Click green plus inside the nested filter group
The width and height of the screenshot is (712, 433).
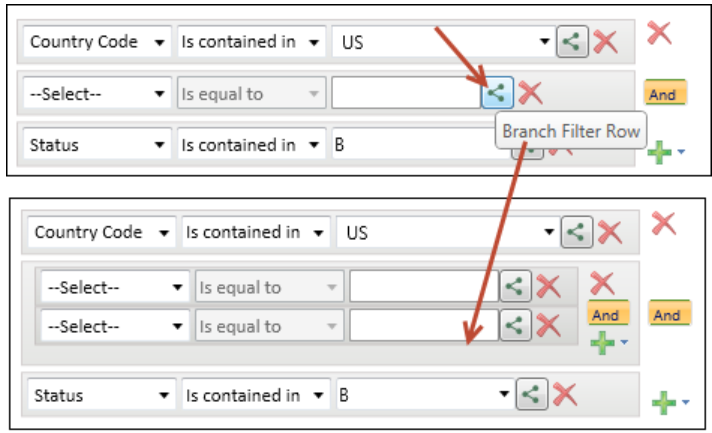coord(602,343)
